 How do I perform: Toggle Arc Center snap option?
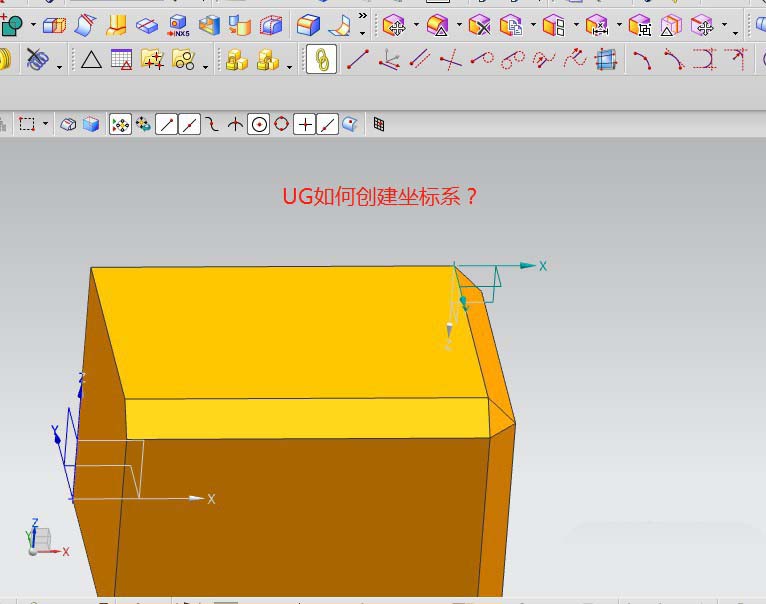[x=258, y=124]
